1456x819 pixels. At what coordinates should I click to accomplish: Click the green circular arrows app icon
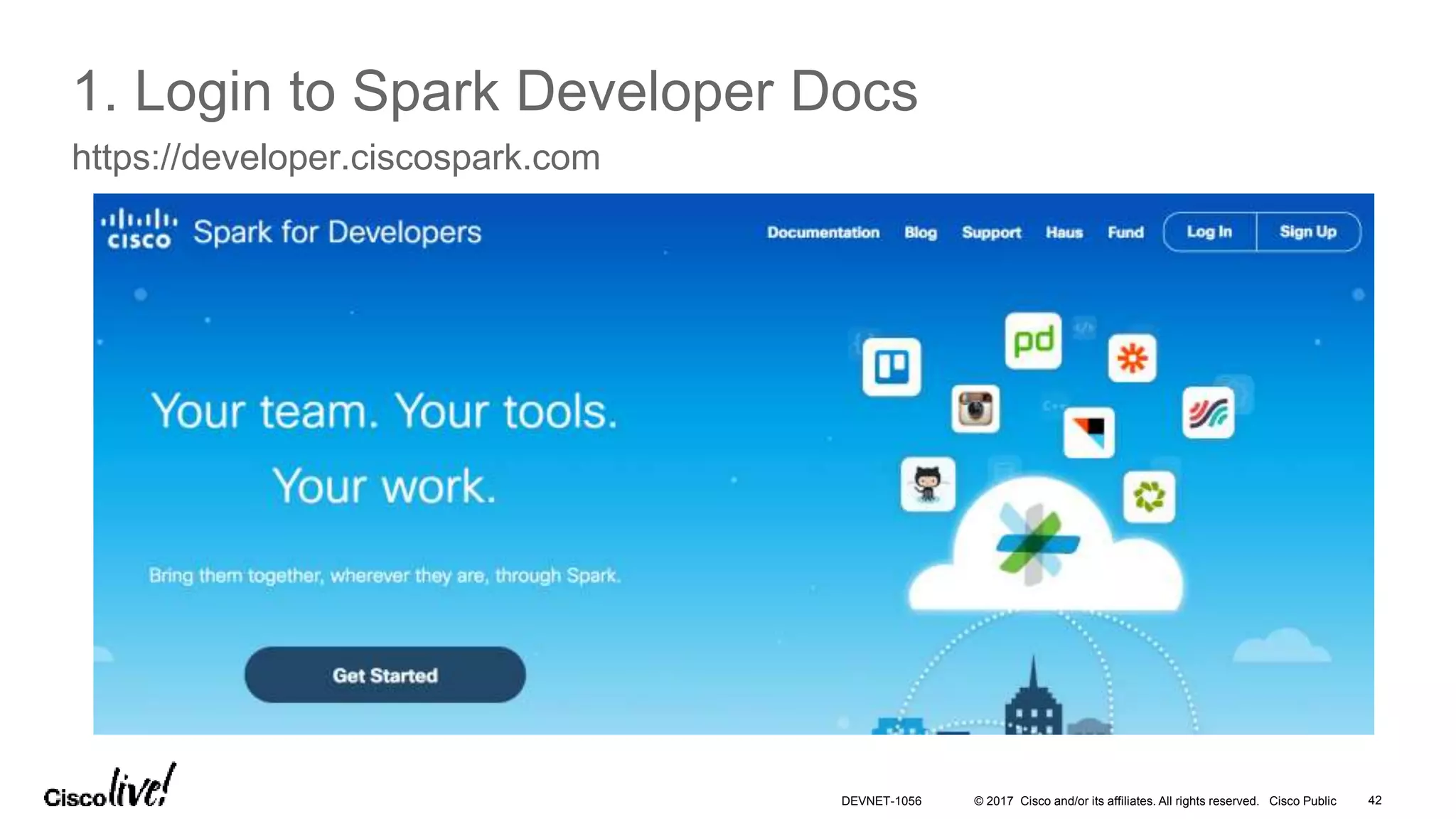tap(1149, 496)
